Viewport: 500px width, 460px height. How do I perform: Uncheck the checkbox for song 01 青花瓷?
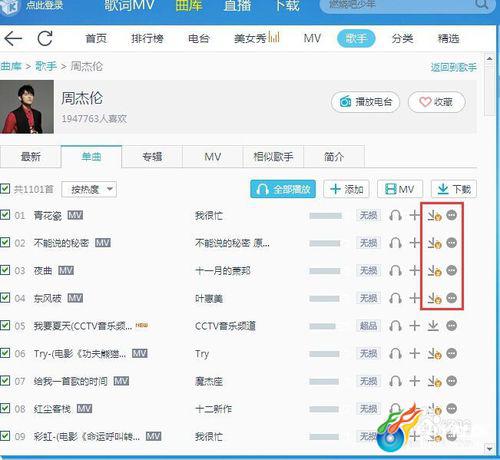(5, 215)
